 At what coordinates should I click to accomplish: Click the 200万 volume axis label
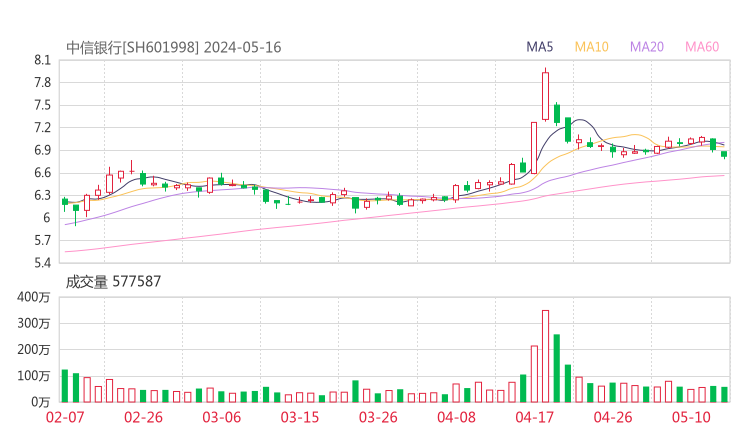[x=33, y=350]
